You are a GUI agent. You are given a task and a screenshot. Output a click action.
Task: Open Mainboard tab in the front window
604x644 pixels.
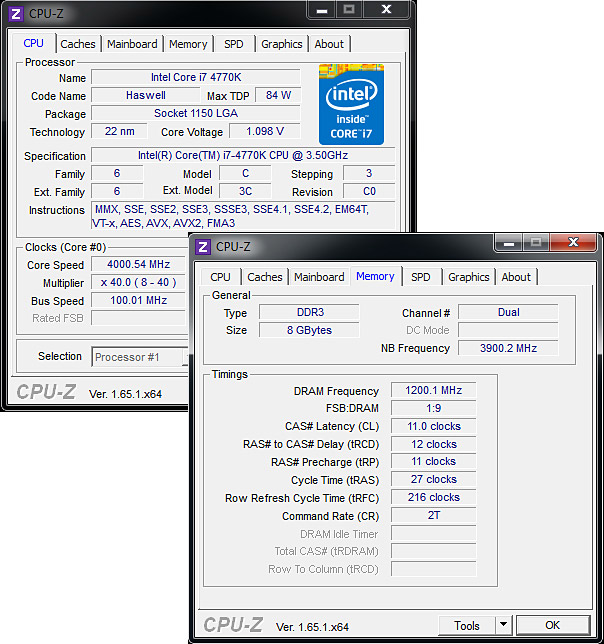319,277
